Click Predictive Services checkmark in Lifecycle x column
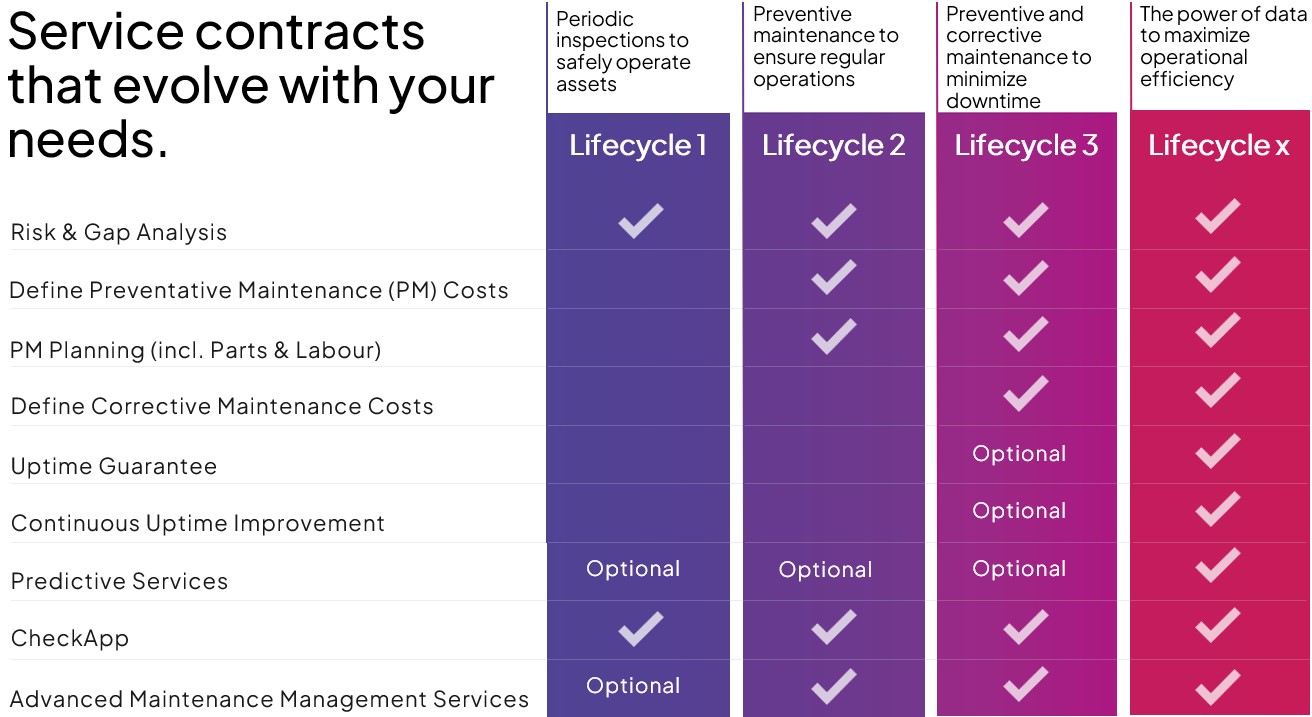Viewport: 1312px width, 717px height. (1217, 566)
